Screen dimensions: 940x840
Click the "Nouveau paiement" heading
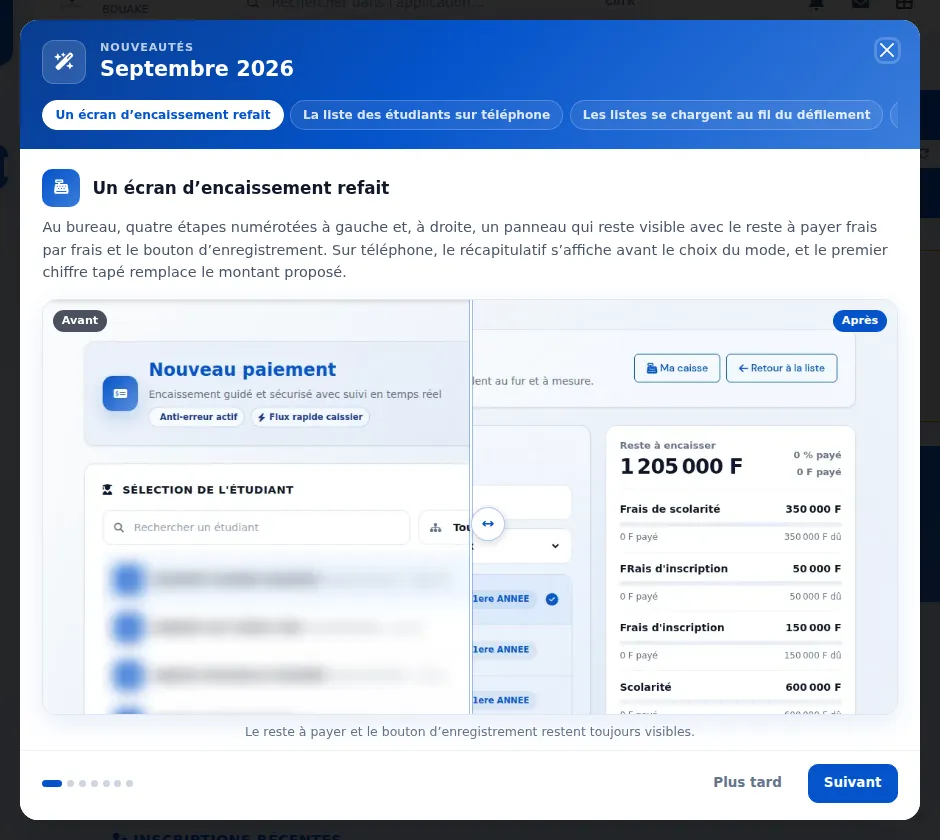pyautogui.click(x=242, y=369)
